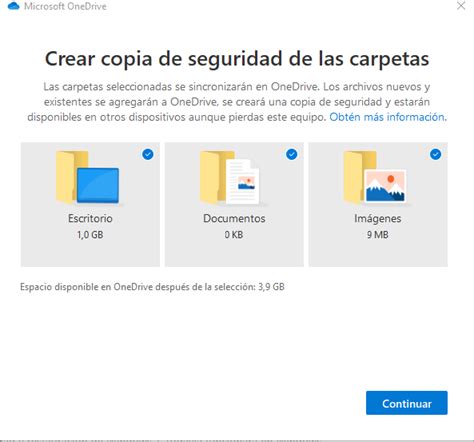This screenshot has width=474, height=442.
Task: Click the Continuar button
Action: [x=407, y=403]
